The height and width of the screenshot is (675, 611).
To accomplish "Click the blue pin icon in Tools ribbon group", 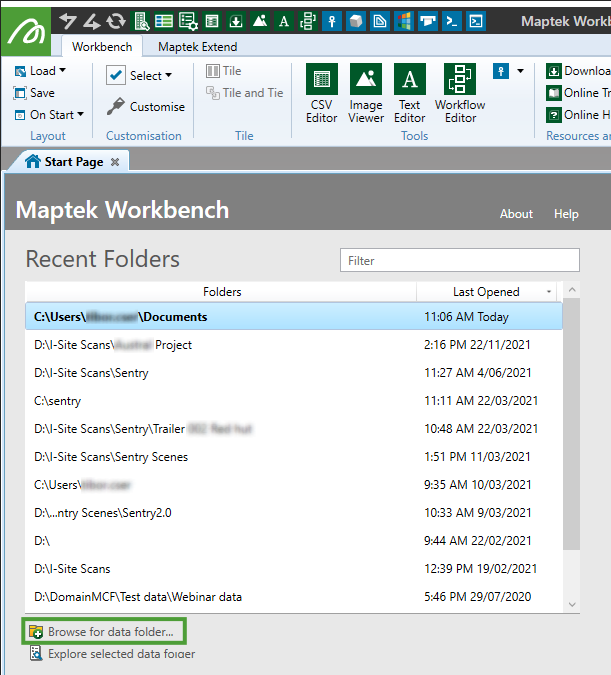I will 501,71.
